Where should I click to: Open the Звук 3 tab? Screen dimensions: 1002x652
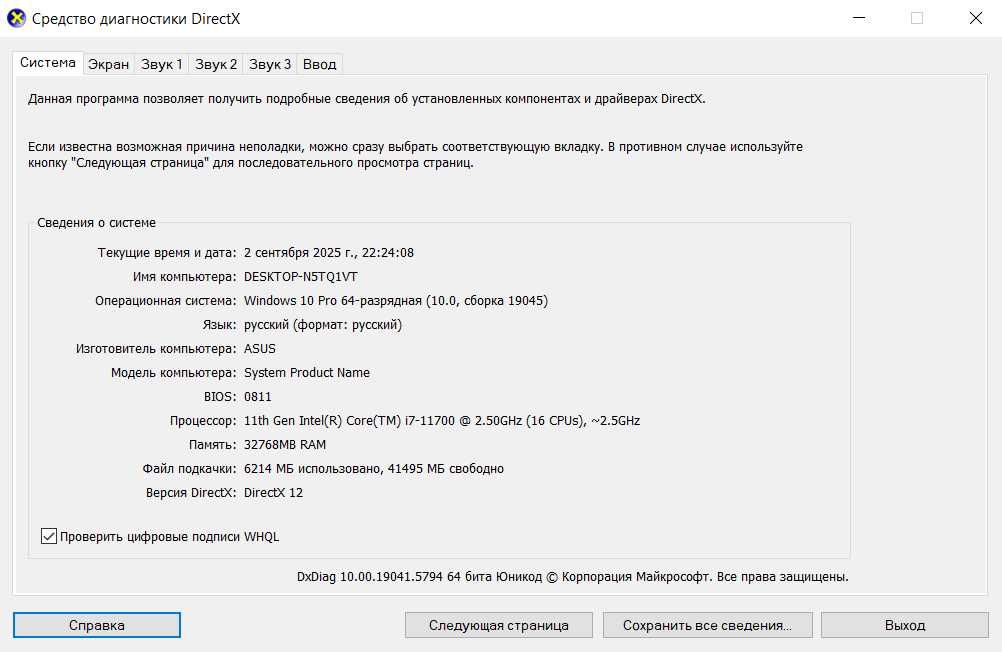click(270, 64)
